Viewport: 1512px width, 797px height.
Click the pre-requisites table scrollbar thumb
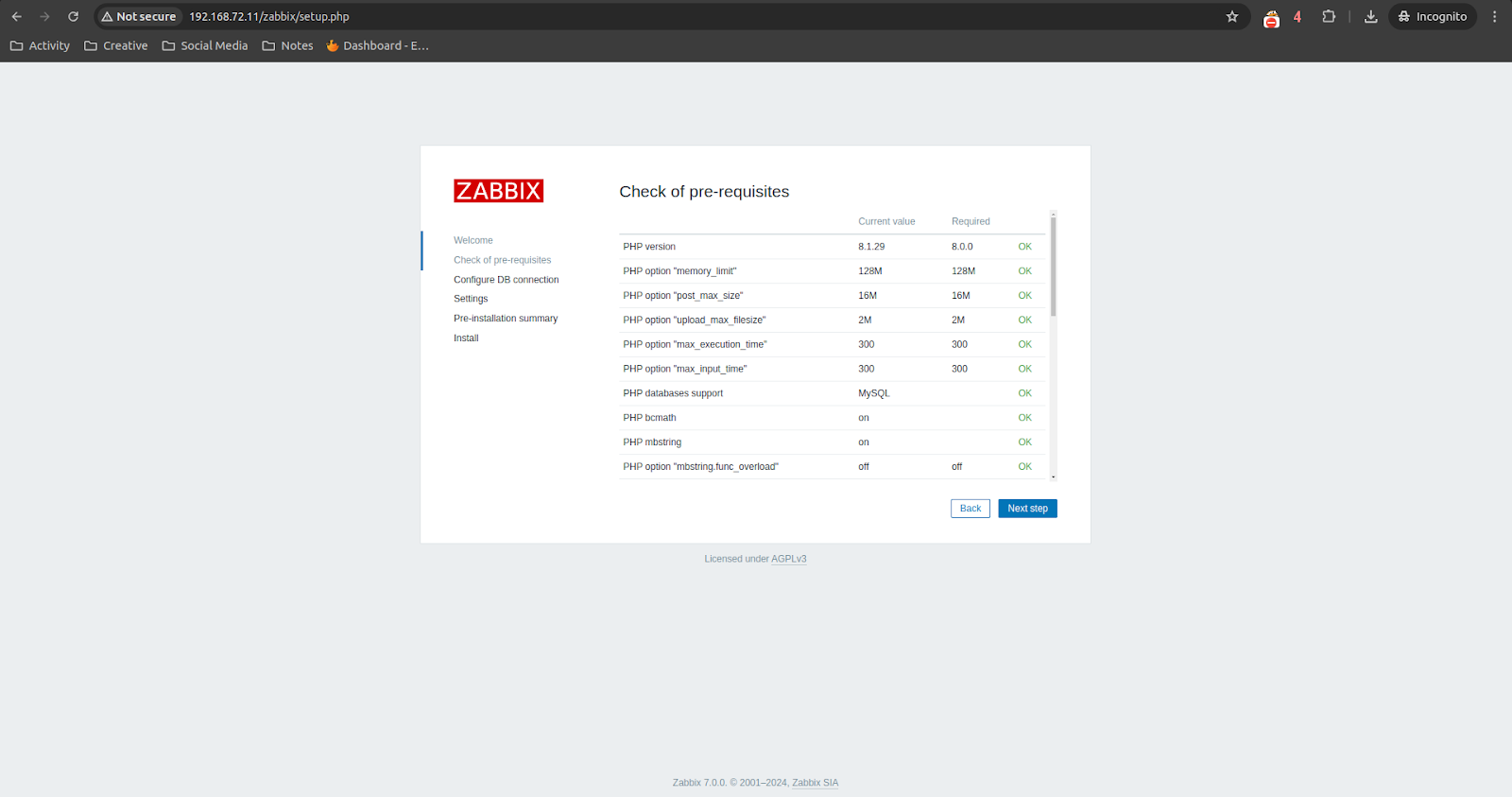1053,267
